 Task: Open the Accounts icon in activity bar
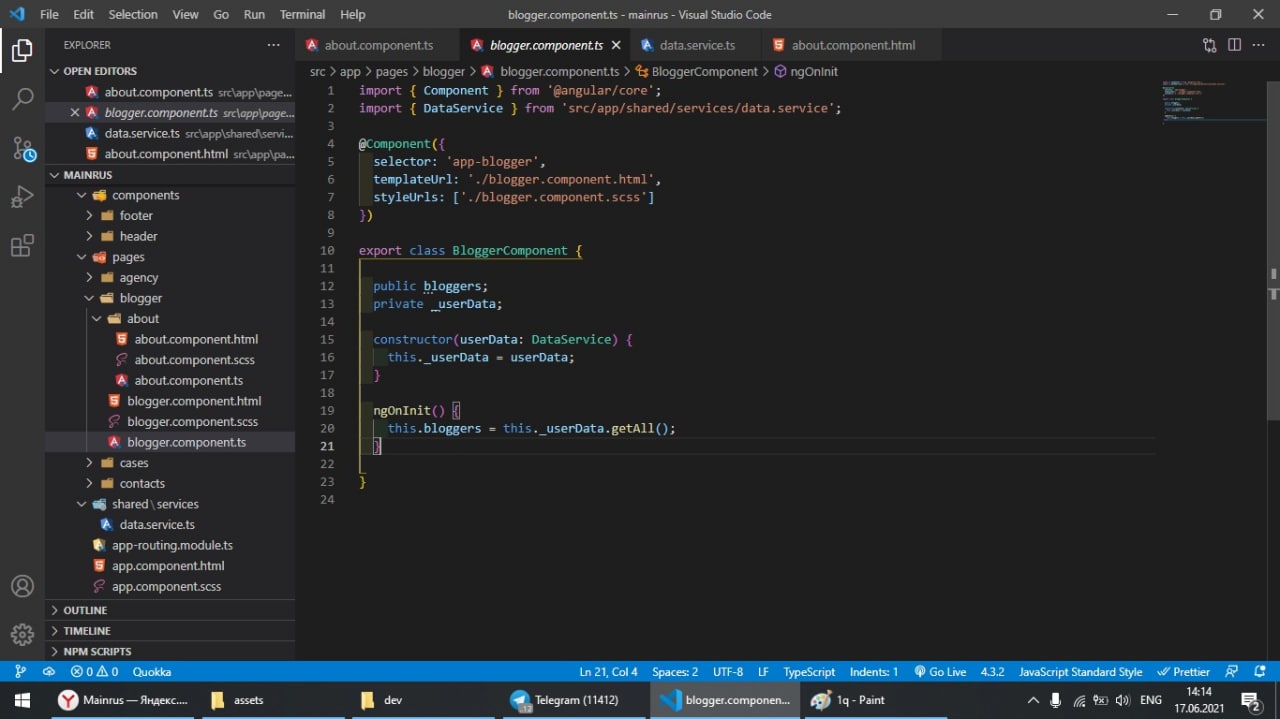22,586
